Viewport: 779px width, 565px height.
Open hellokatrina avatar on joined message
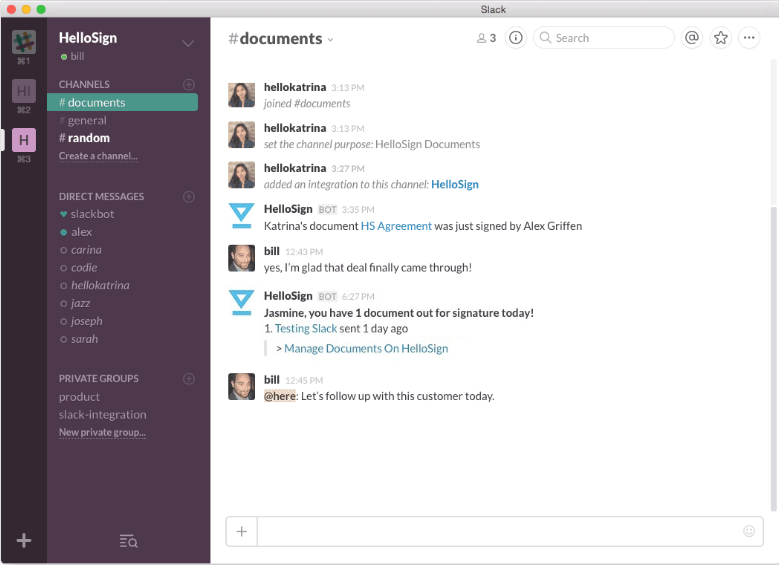[241, 94]
